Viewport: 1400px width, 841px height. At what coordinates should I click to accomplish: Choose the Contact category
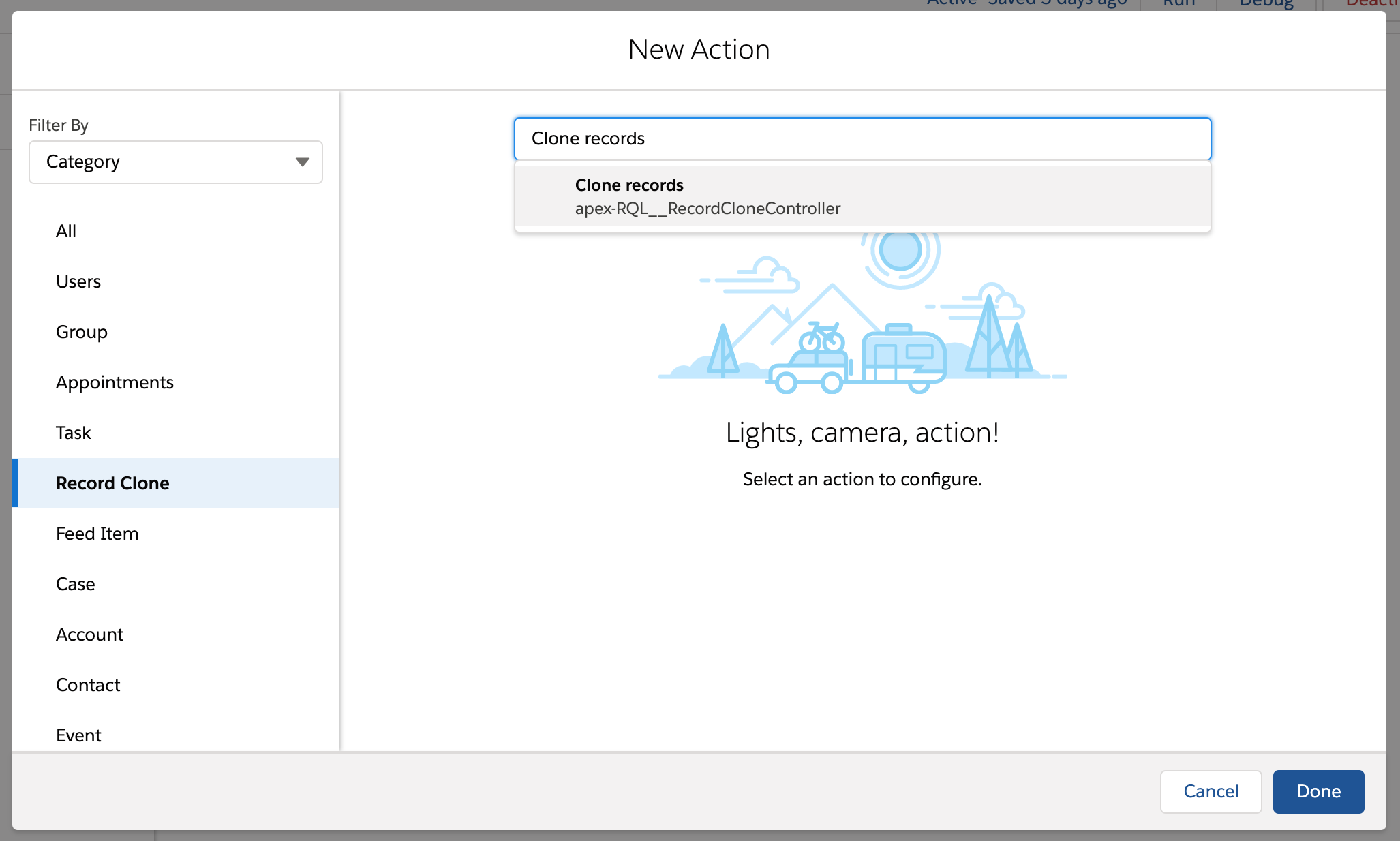pos(88,685)
